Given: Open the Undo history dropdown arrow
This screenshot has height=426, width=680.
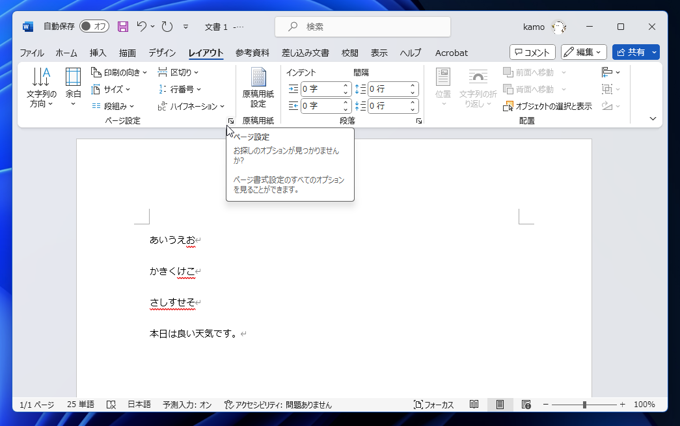Looking at the screenshot, I should (x=153, y=26).
